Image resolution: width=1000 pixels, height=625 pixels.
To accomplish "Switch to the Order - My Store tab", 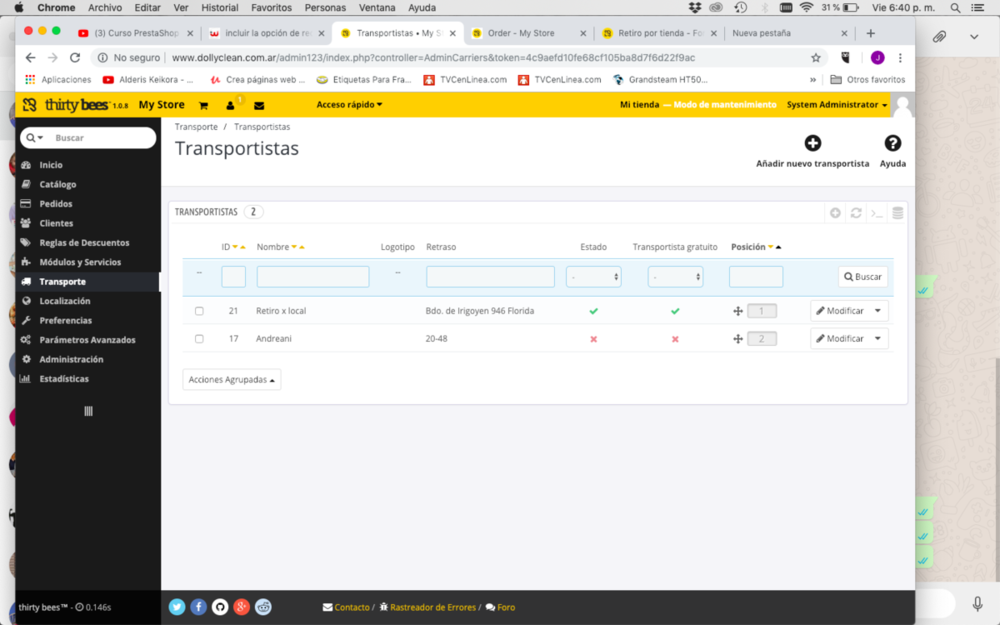I will coord(521,33).
